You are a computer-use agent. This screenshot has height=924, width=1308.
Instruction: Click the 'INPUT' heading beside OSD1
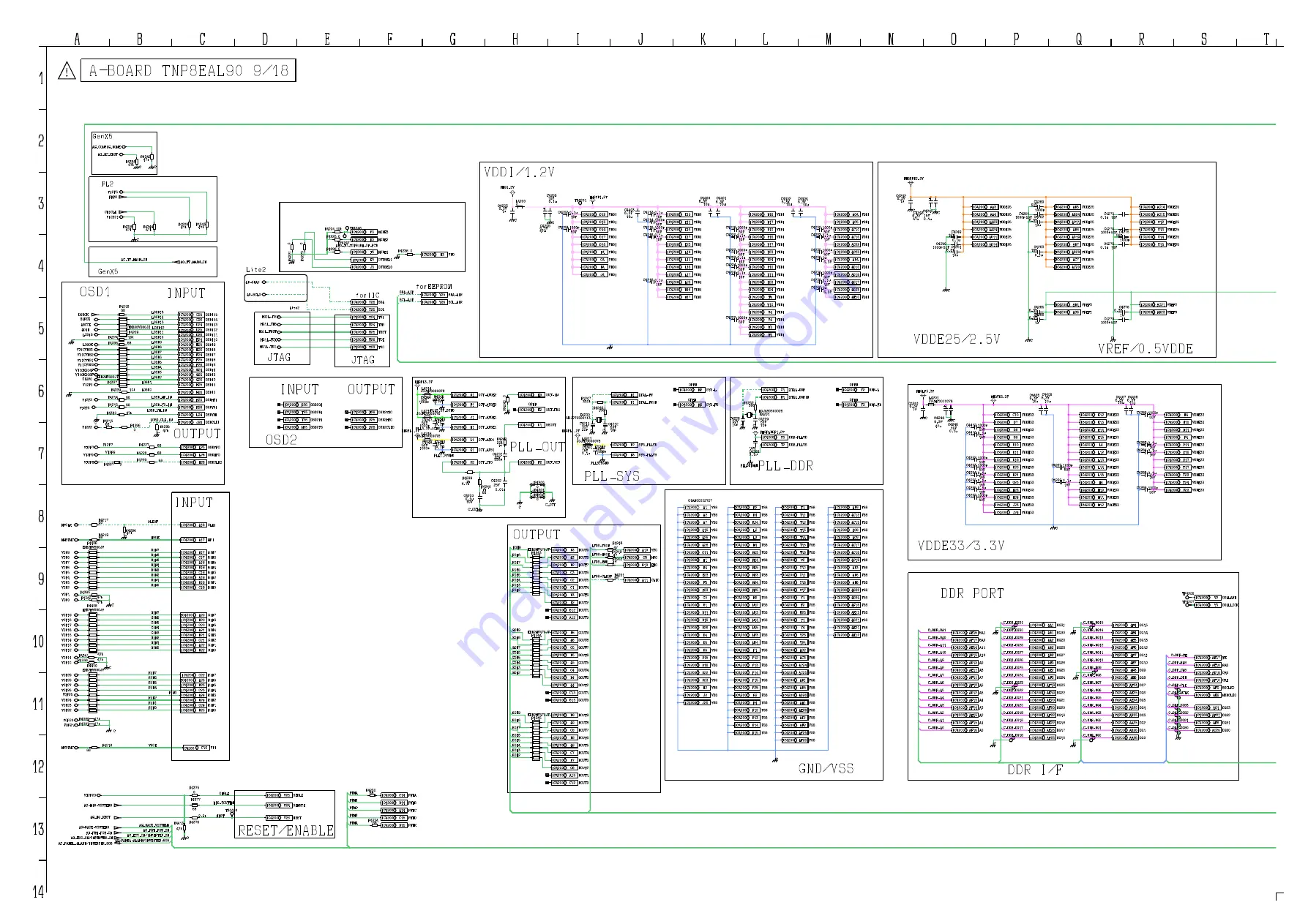point(187,293)
